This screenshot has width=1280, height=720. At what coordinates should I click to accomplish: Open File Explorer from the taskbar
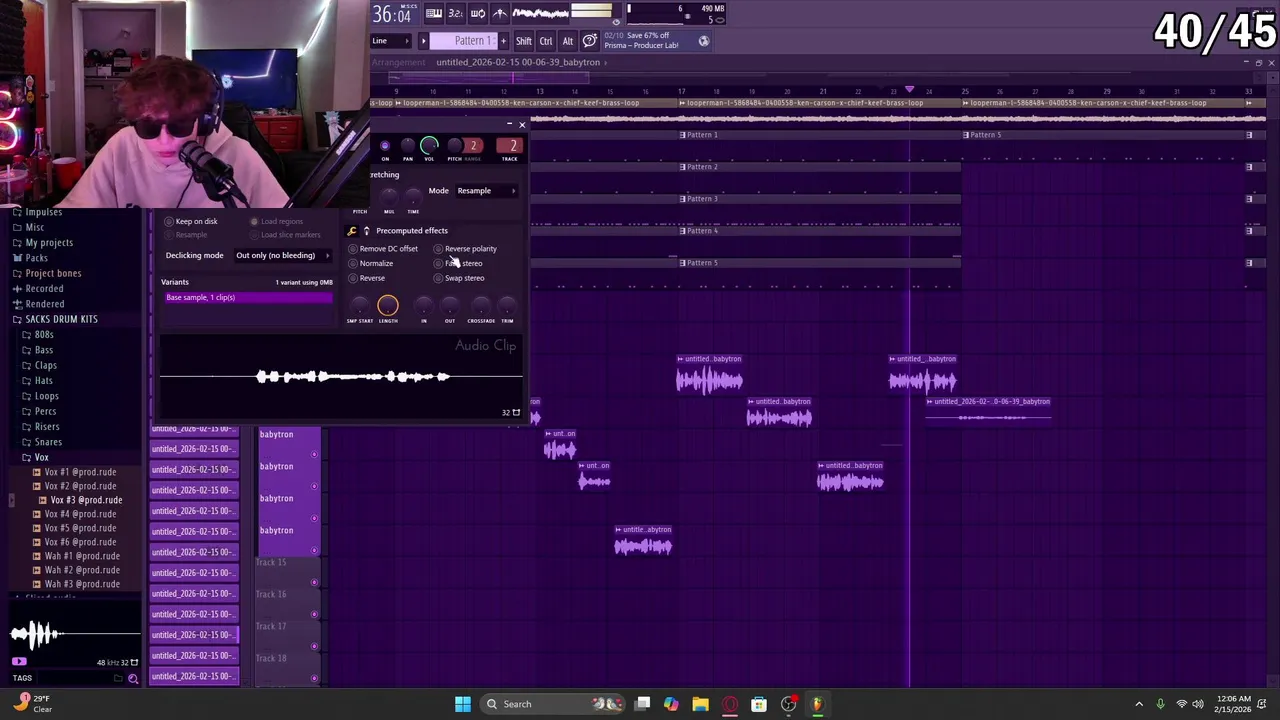[700, 704]
